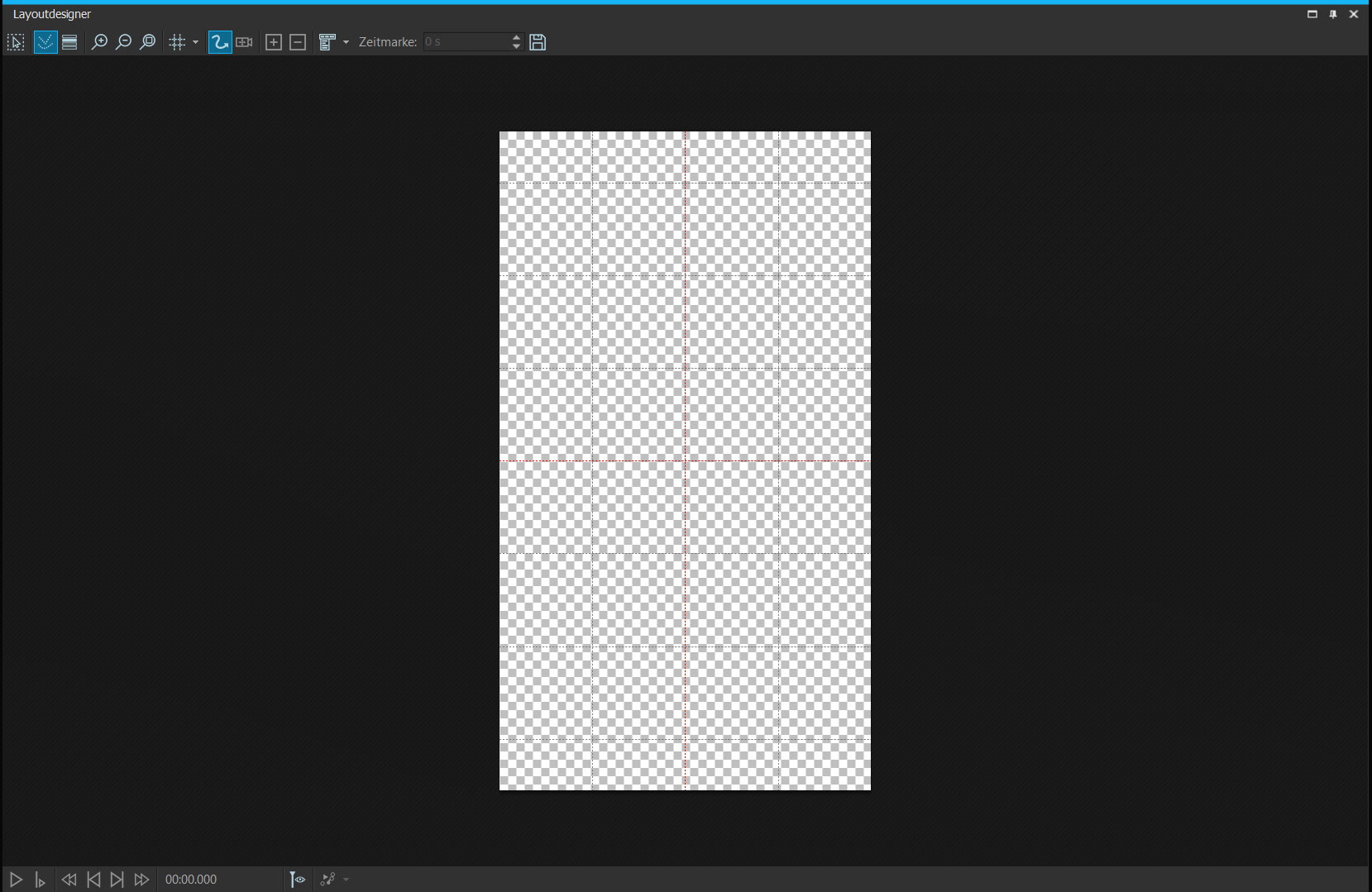Click the Zeitmarke time input field

466,42
